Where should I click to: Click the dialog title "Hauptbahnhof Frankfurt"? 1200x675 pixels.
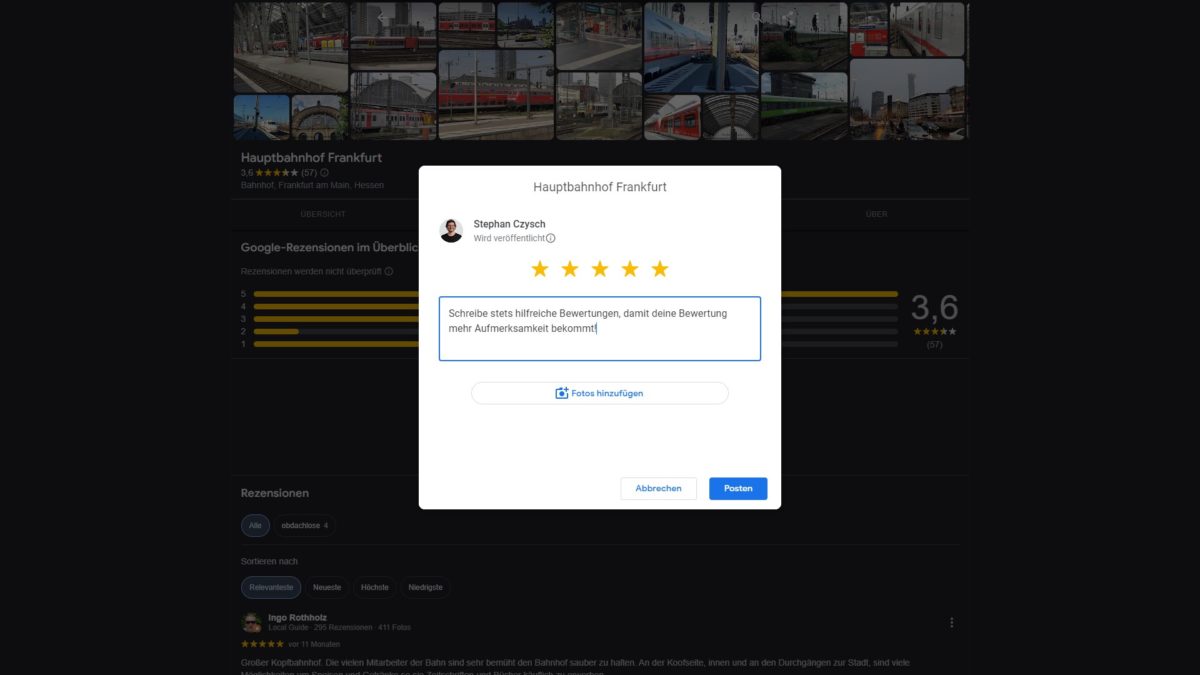600,187
